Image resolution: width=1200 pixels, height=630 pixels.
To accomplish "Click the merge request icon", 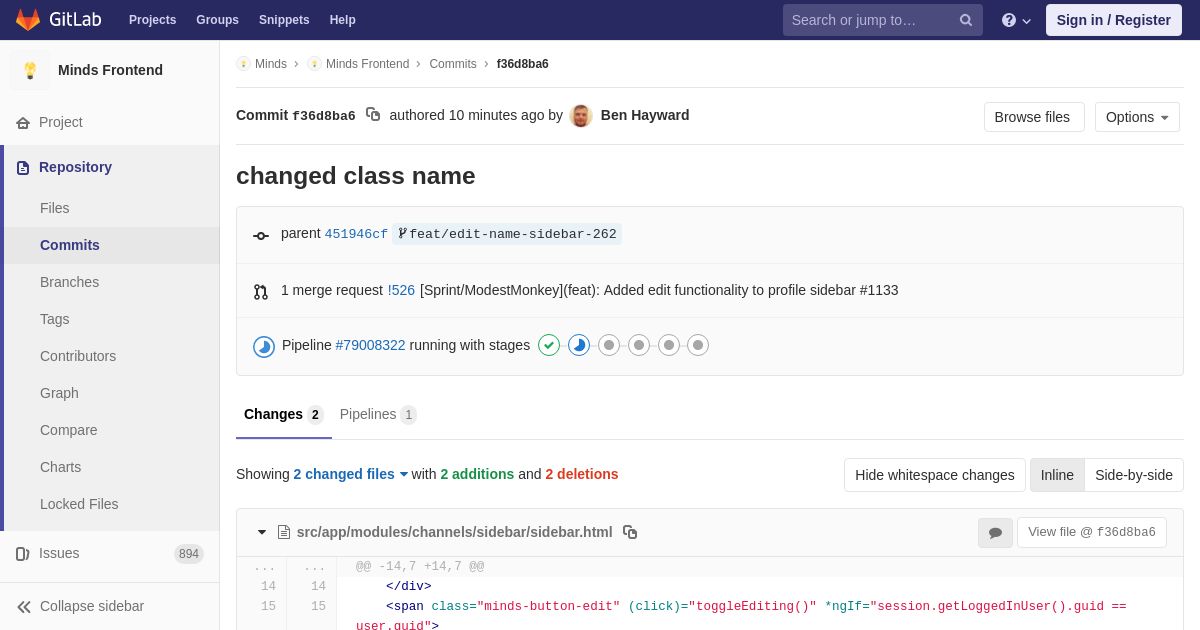I will point(261,292).
